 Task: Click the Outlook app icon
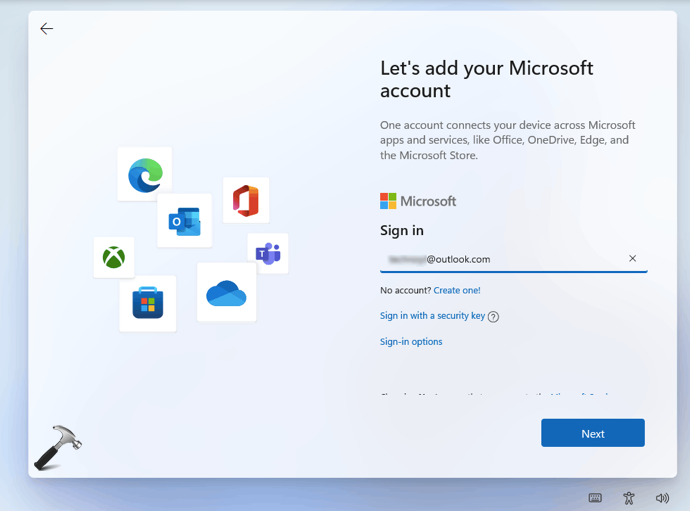coord(184,221)
